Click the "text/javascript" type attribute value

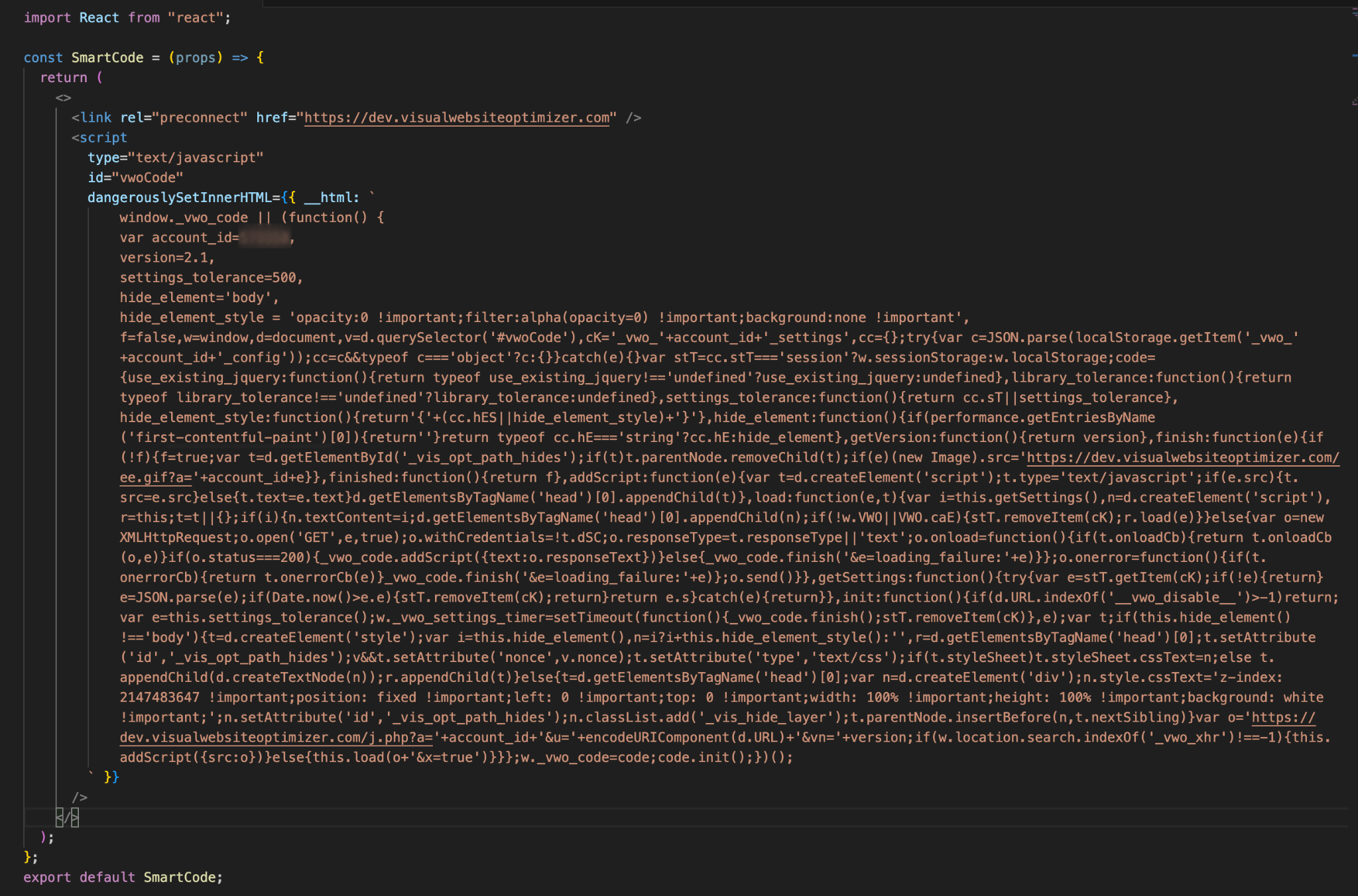196,158
